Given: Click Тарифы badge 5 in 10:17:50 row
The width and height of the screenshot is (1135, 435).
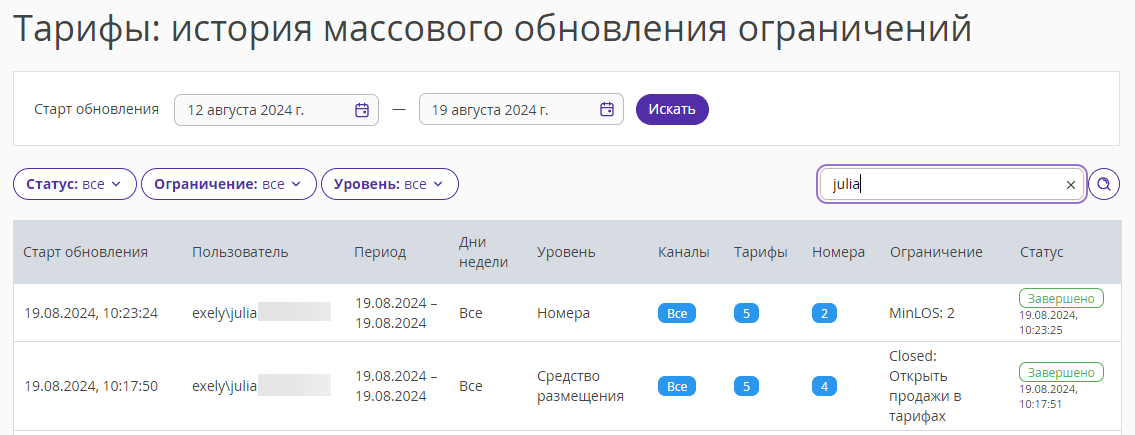Looking at the screenshot, I should [x=746, y=387].
